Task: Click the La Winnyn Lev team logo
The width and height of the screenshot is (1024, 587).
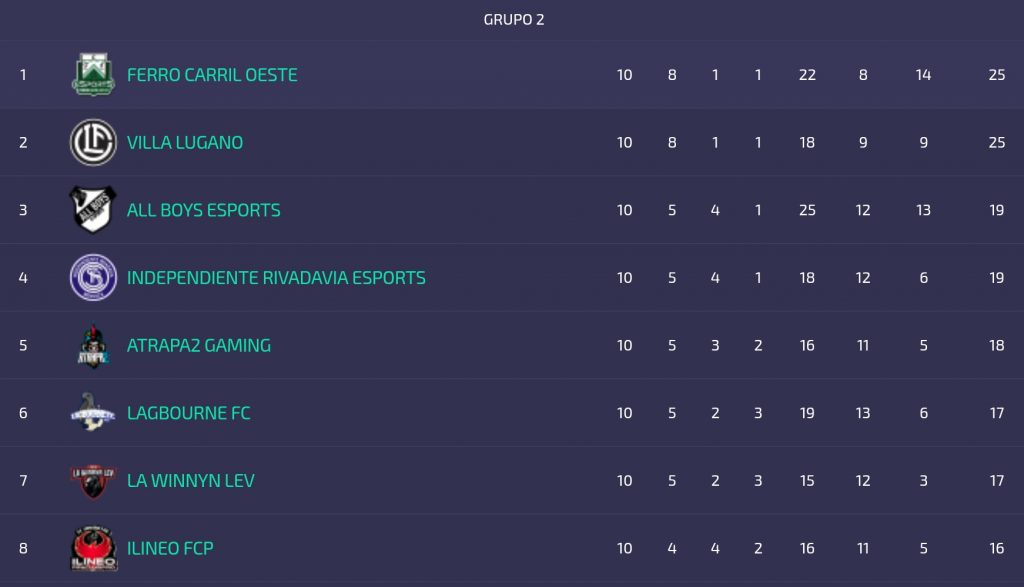Action: (93, 481)
